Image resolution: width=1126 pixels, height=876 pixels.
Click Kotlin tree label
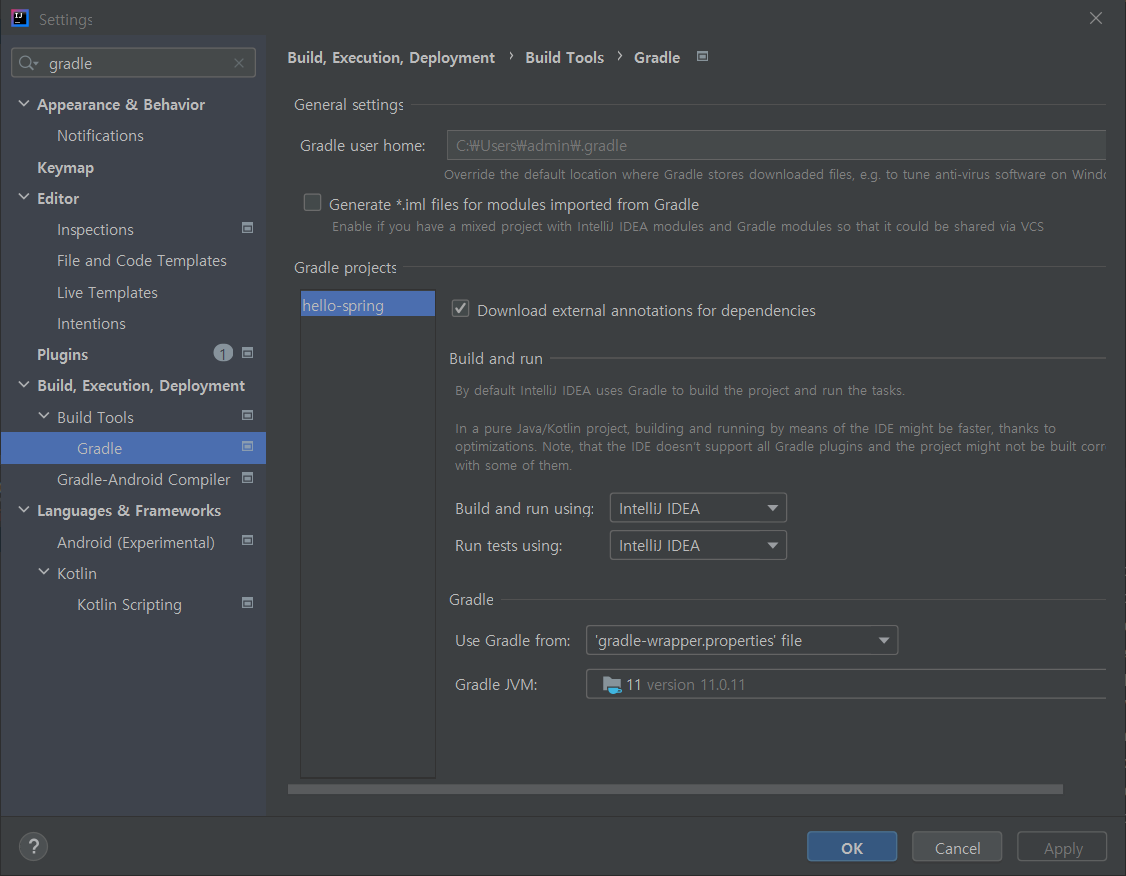coord(77,574)
